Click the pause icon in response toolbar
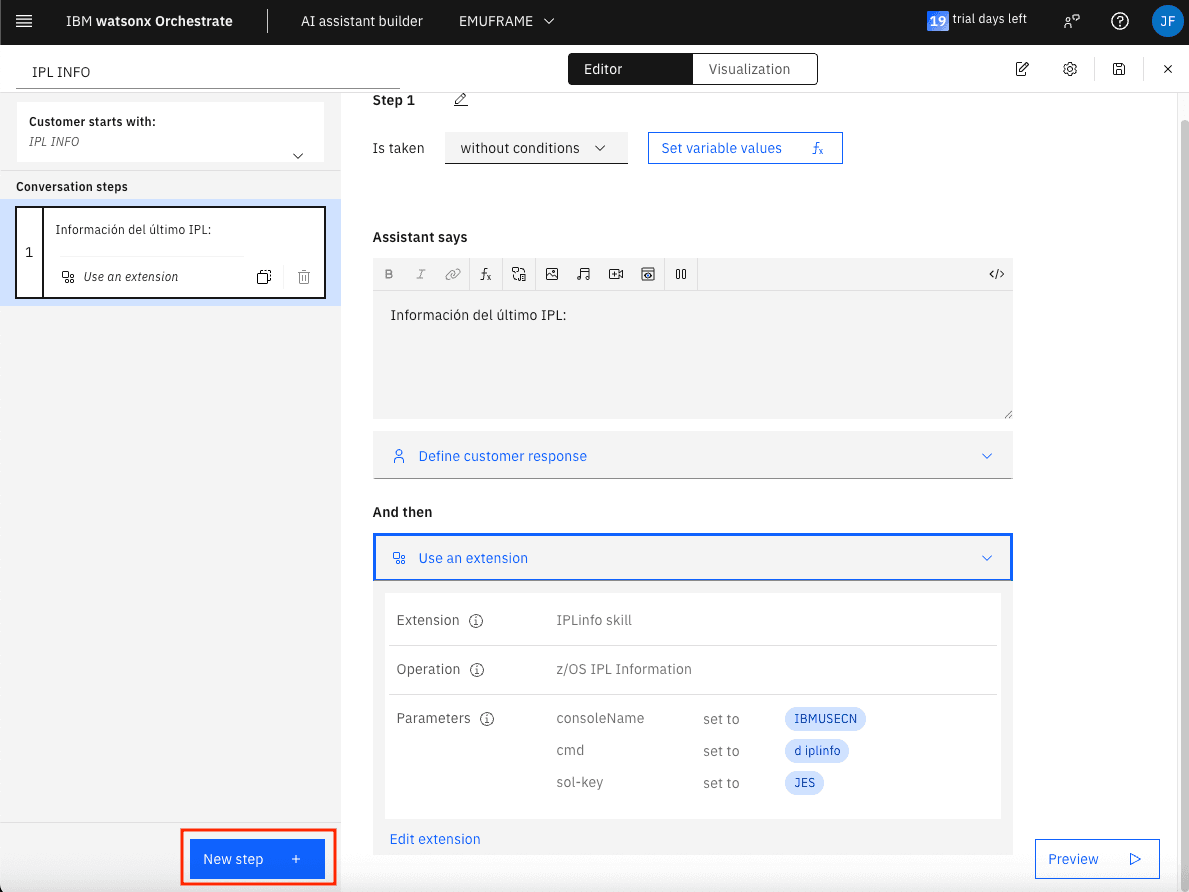1189x892 pixels. click(x=681, y=274)
